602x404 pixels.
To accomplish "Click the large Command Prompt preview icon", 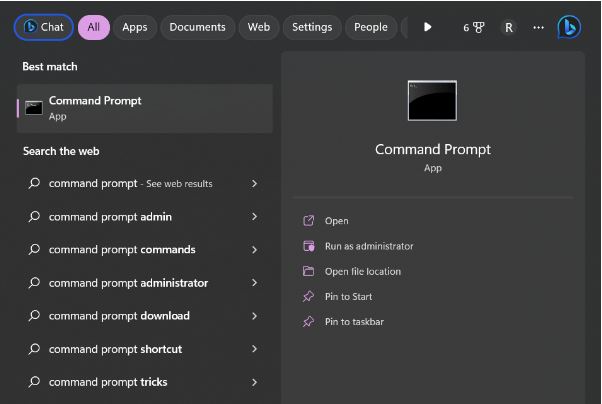I will point(432,101).
